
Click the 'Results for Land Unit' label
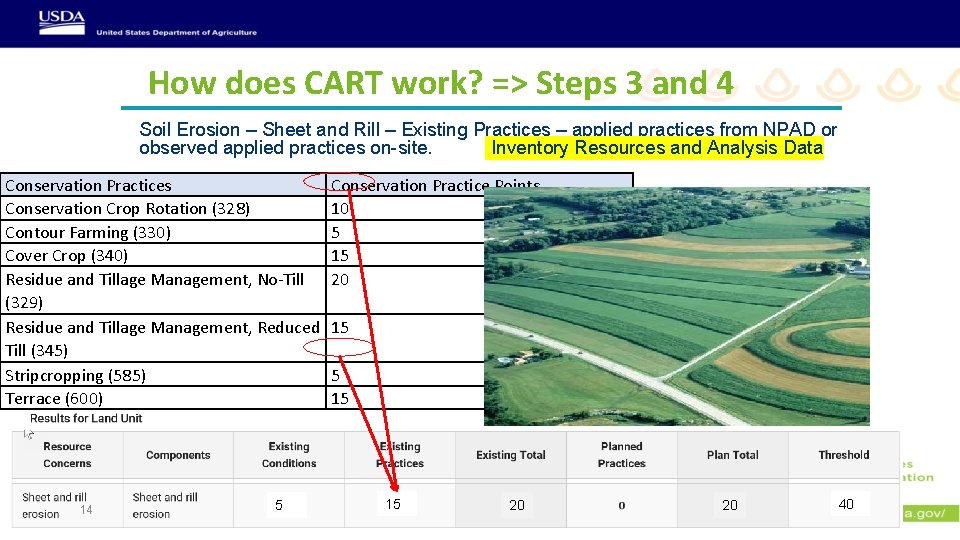[86, 418]
